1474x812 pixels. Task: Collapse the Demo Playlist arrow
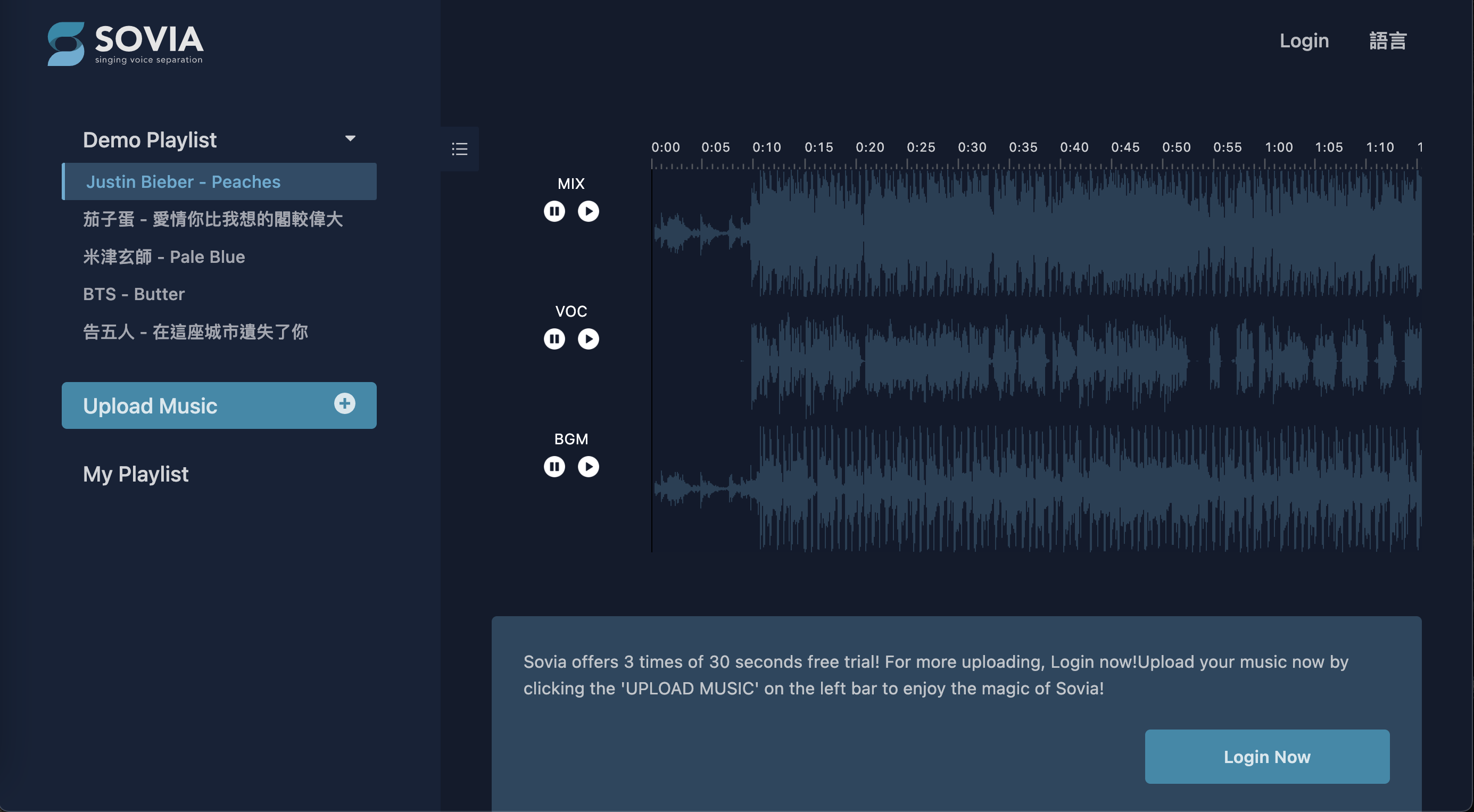(x=350, y=138)
